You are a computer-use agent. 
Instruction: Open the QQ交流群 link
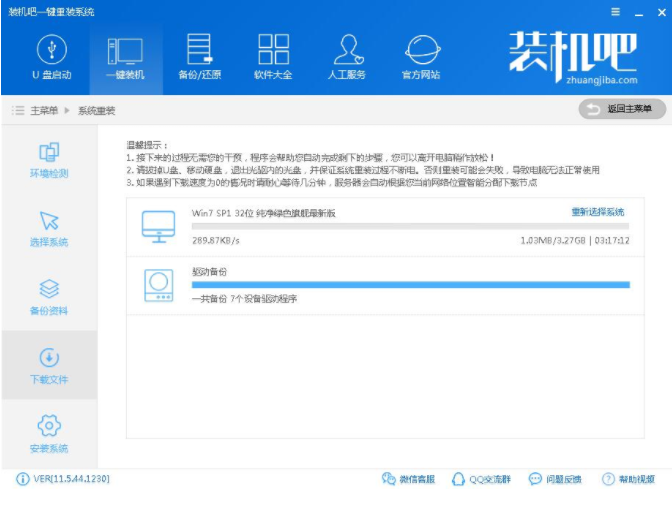[x=481, y=479]
